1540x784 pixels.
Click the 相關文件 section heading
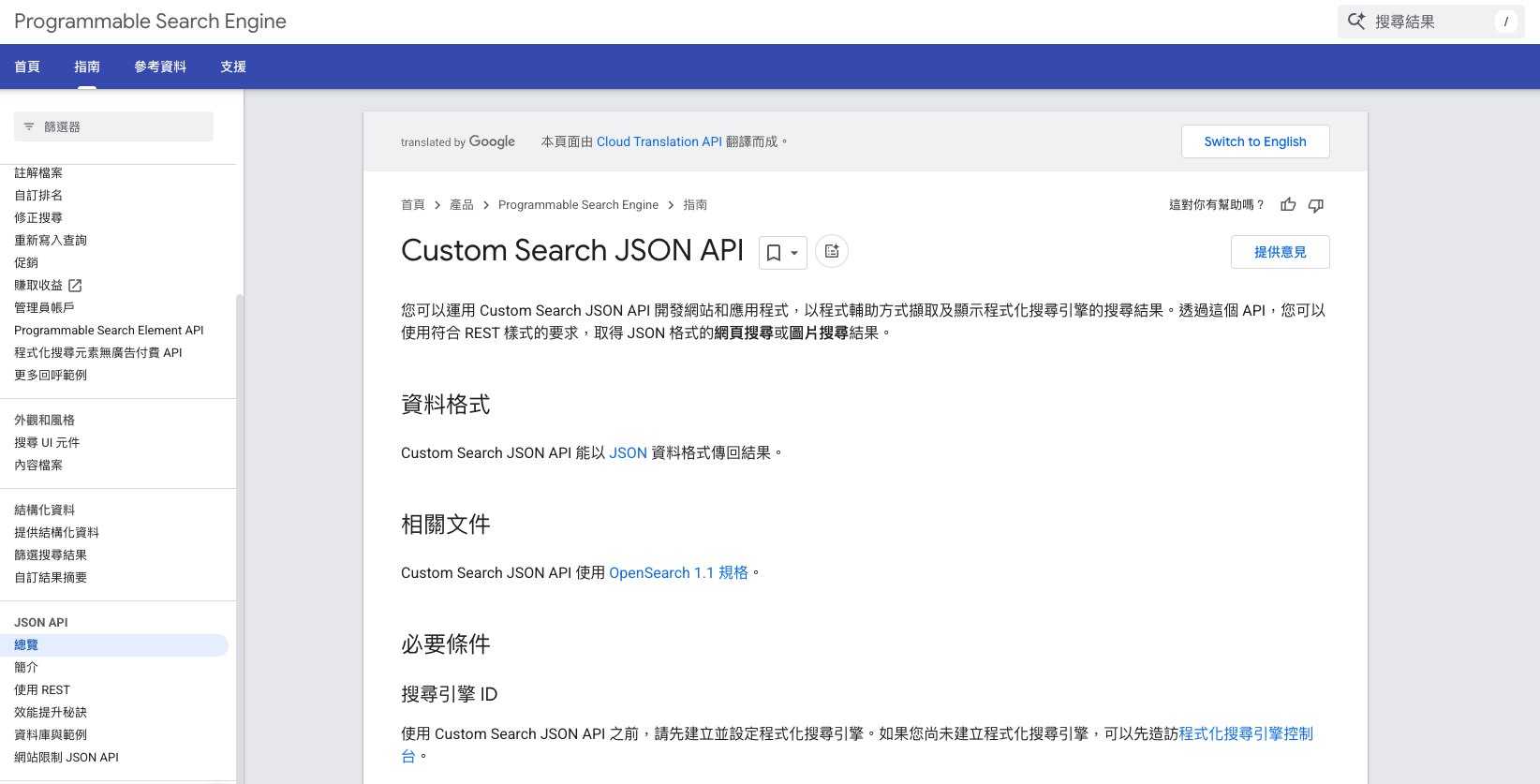pyautogui.click(x=446, y=525)
